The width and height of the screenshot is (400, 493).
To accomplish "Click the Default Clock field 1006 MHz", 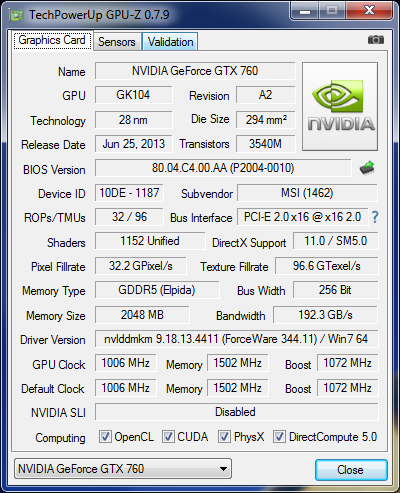I will coord(125,388).
